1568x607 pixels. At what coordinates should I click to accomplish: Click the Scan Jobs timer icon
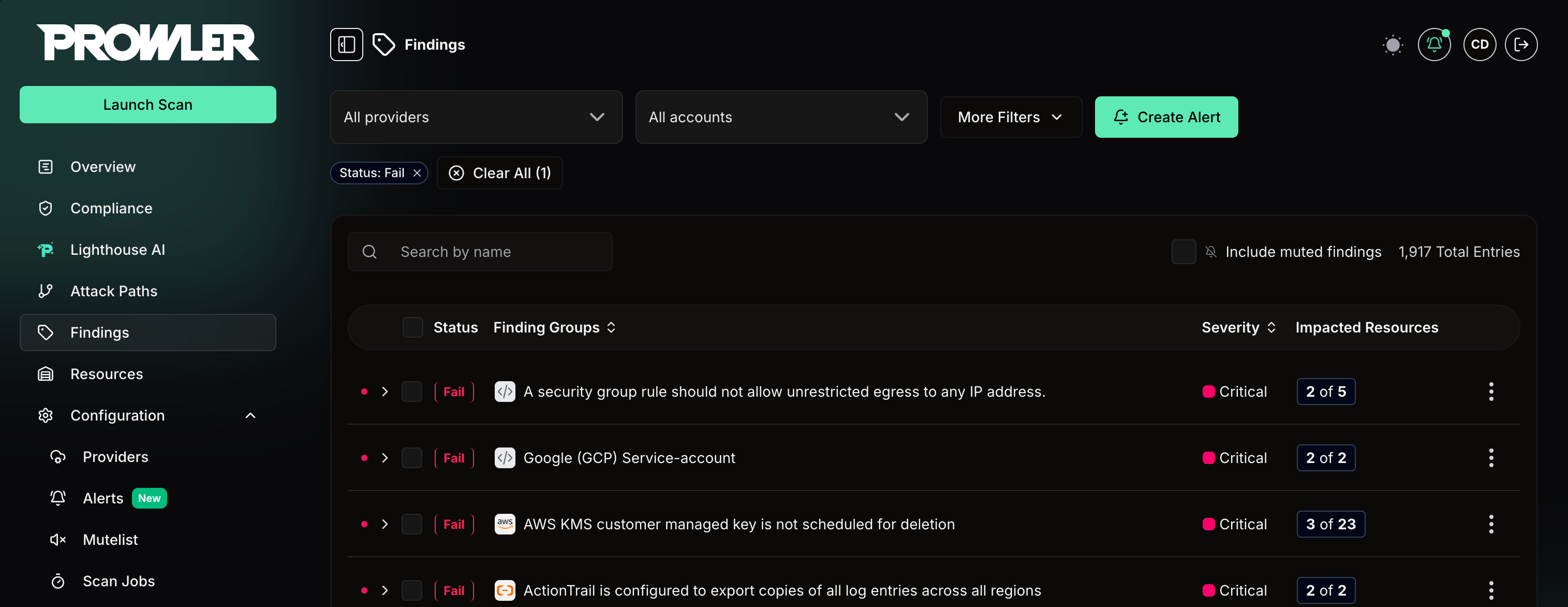(x=58, y=581)
